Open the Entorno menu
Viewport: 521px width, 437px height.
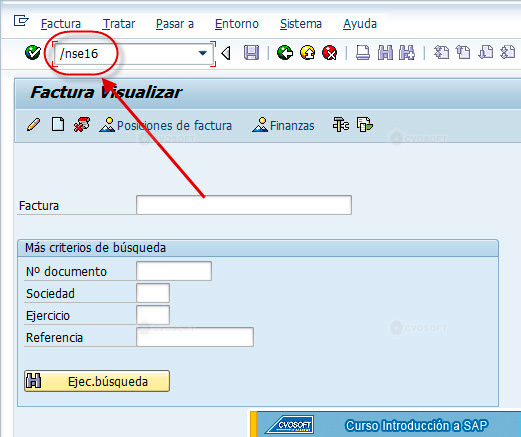(x=237, y=24)
